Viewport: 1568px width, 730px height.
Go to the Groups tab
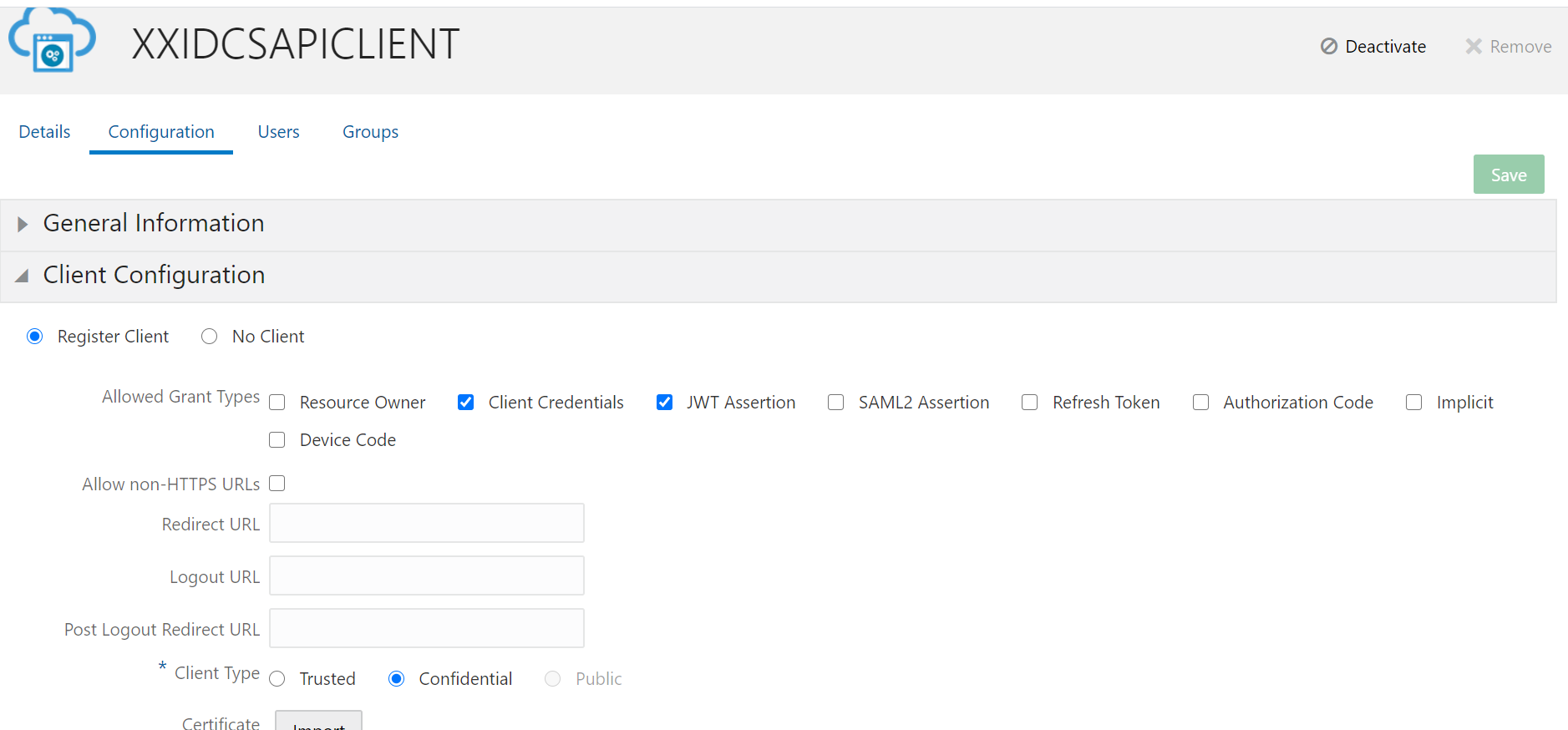(x=370, y=132)
